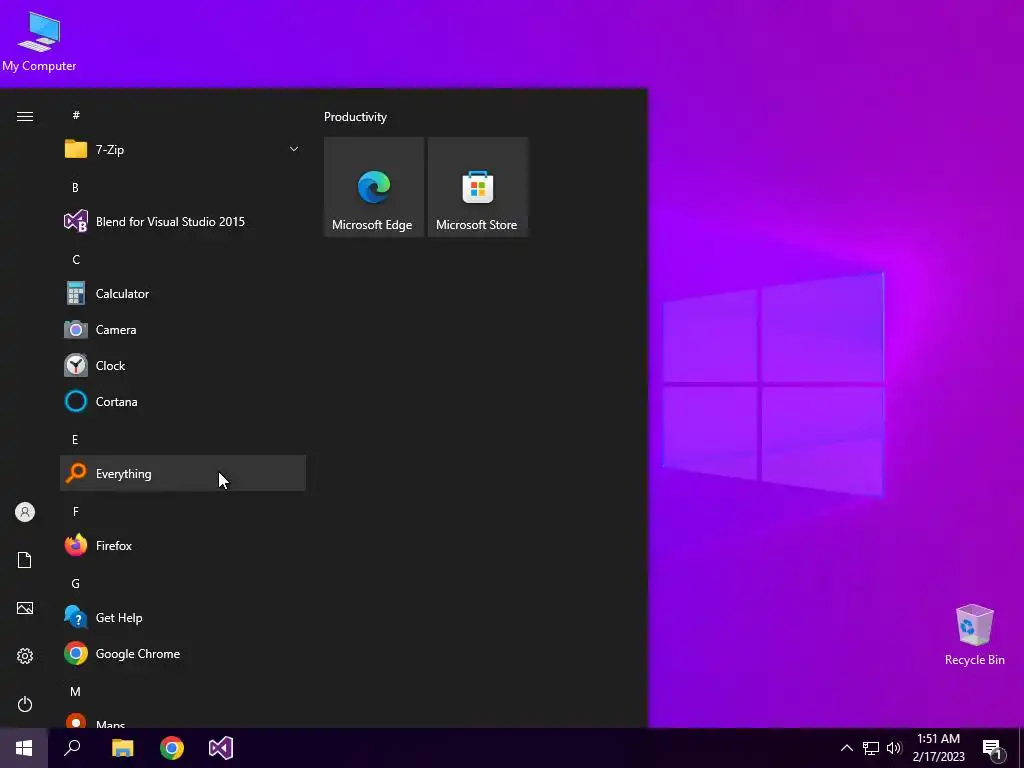The image size is (1024, 768).
Task: Click the G section letter header
Action: click(76, 583)
